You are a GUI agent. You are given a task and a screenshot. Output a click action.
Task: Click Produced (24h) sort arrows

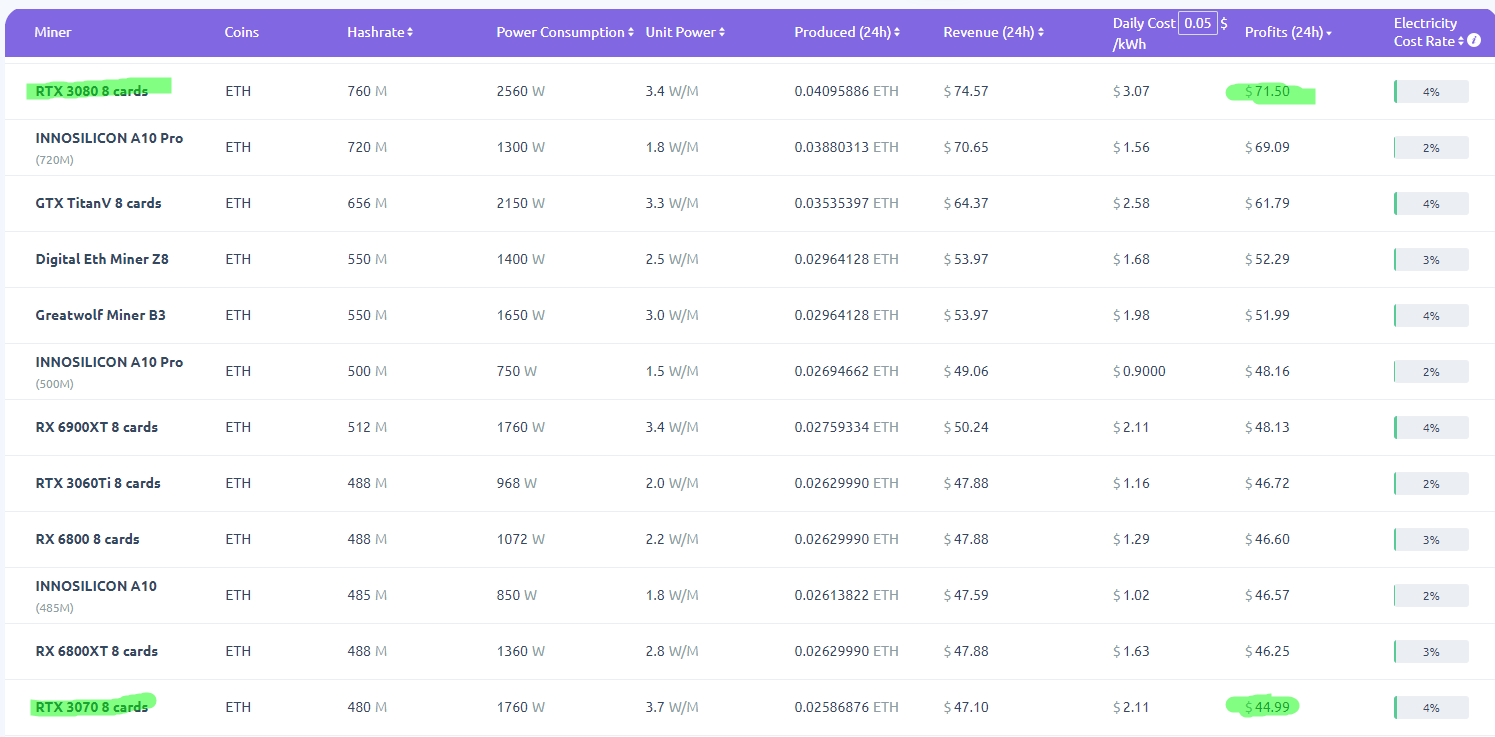(897, 33)
